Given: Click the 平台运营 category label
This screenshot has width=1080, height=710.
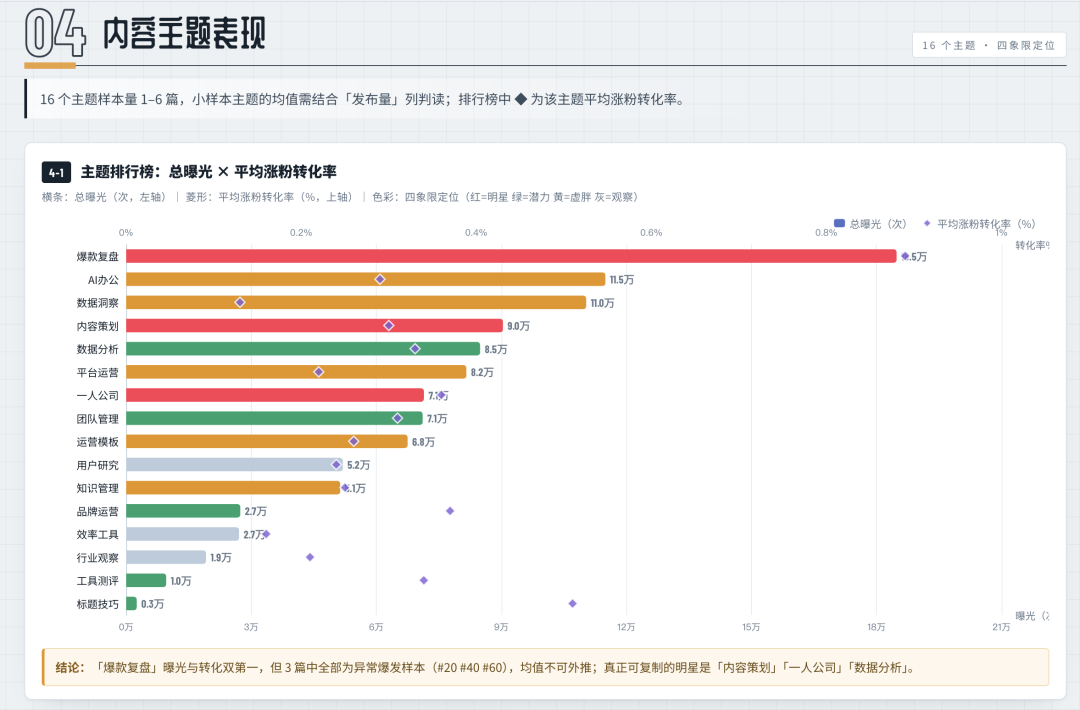Looking at the screenshot, I should (97, 372).
